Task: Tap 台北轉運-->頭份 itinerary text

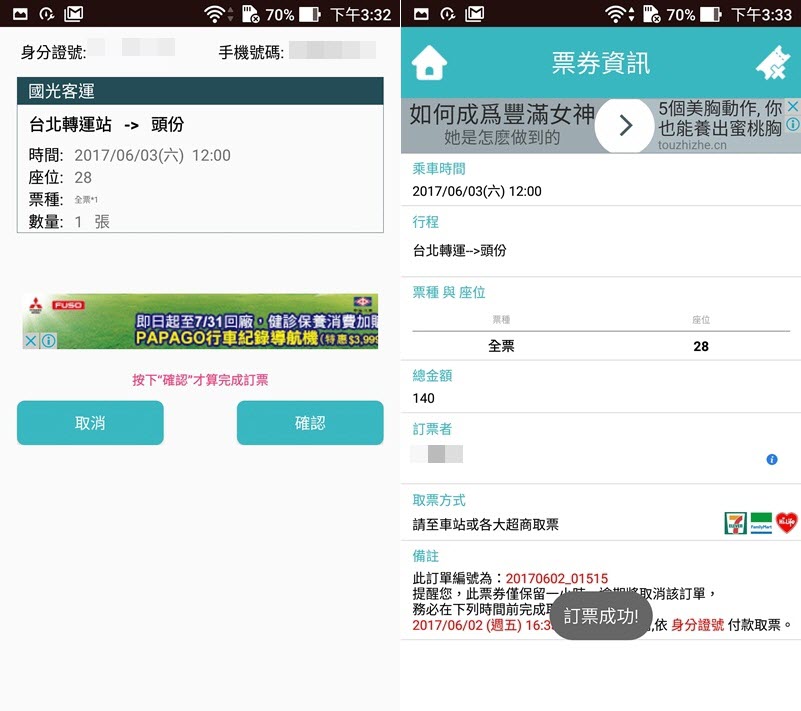Action: pyautogui.click(x=459, y=250)
